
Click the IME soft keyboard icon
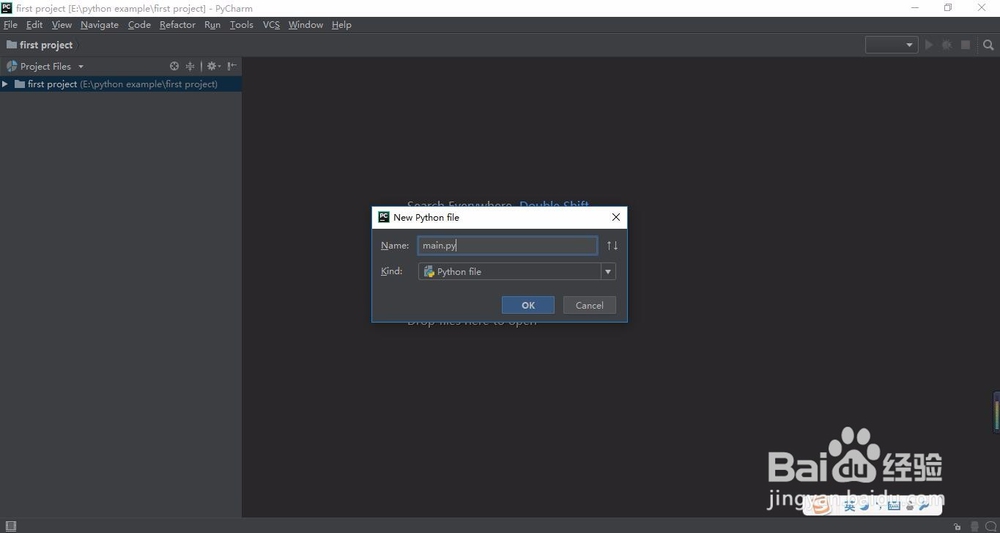tap(893, 506)
